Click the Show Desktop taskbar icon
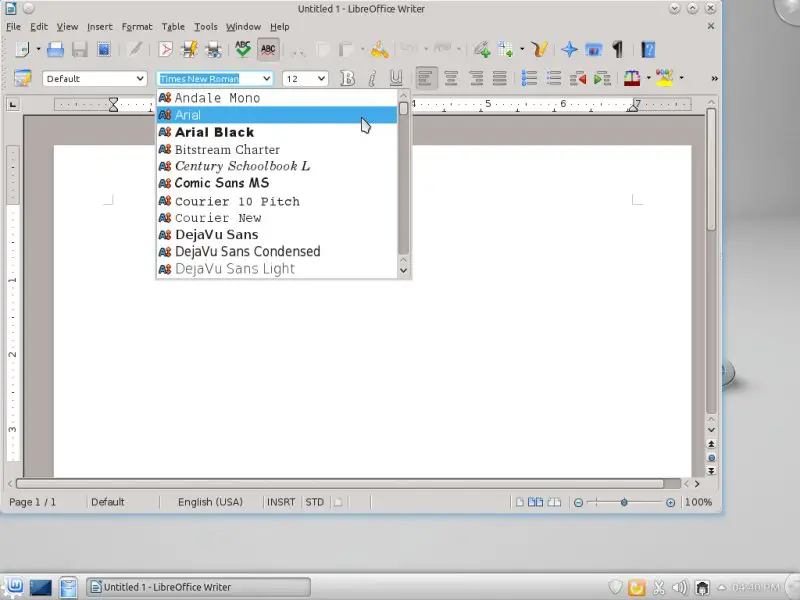 click(41, 587)
